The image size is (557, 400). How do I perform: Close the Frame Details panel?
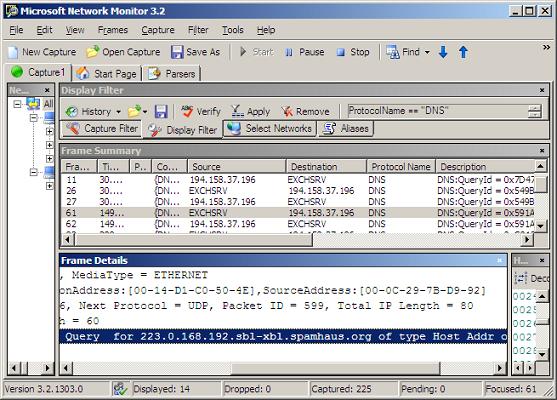click(x=499, y=260)
